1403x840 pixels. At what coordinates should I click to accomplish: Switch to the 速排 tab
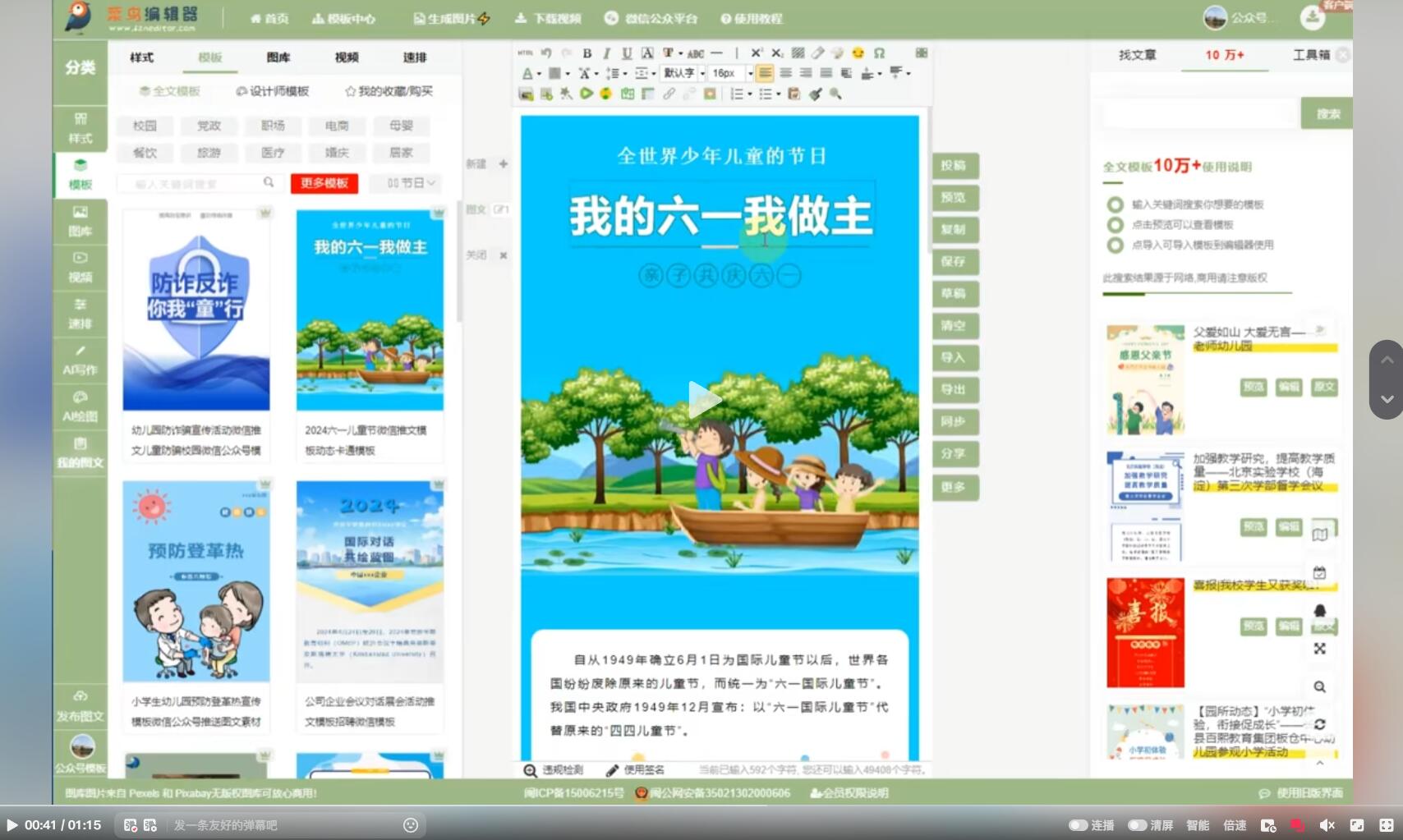pos(415,57)
